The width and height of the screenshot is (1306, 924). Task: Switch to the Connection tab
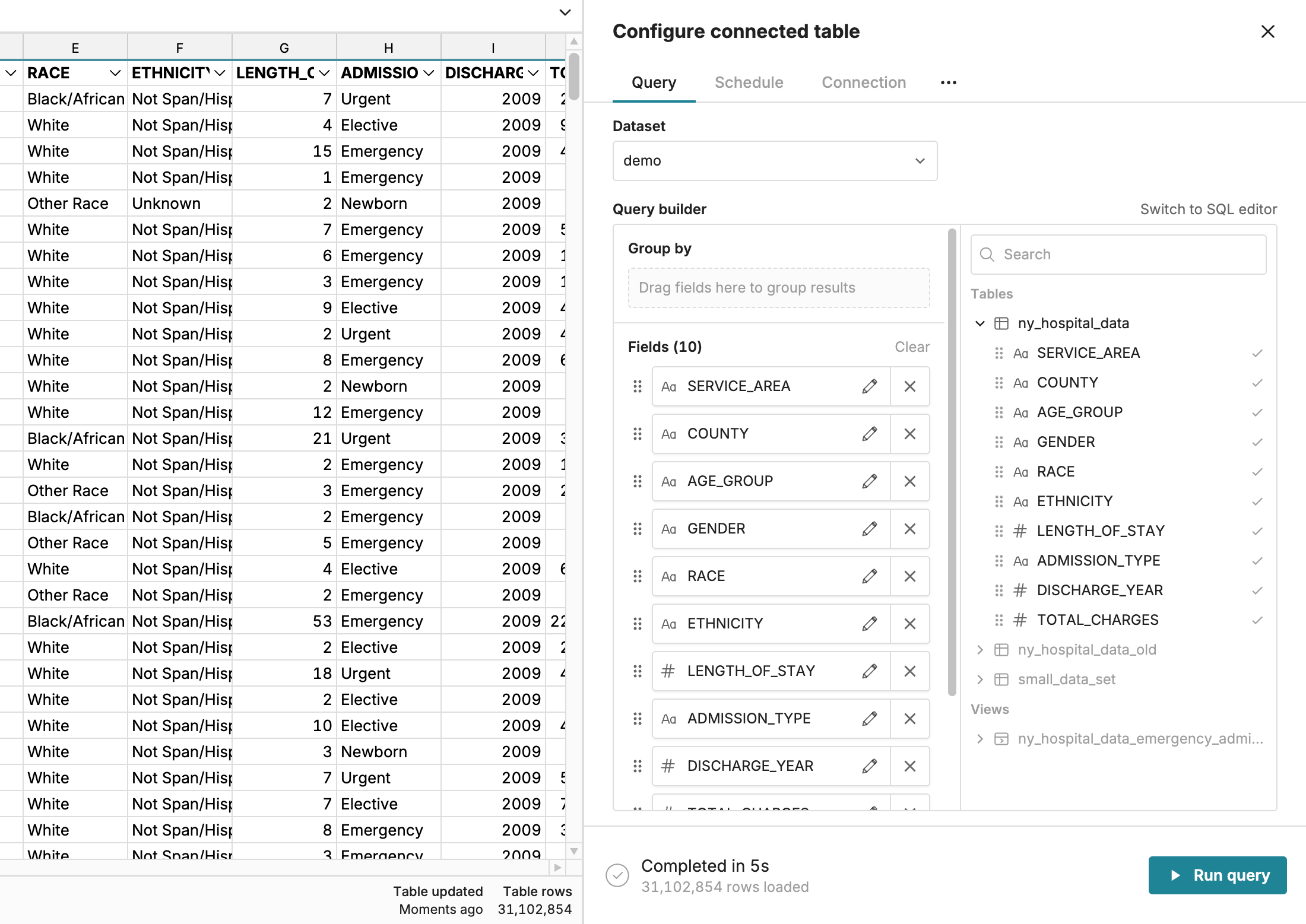click(864, 82)
